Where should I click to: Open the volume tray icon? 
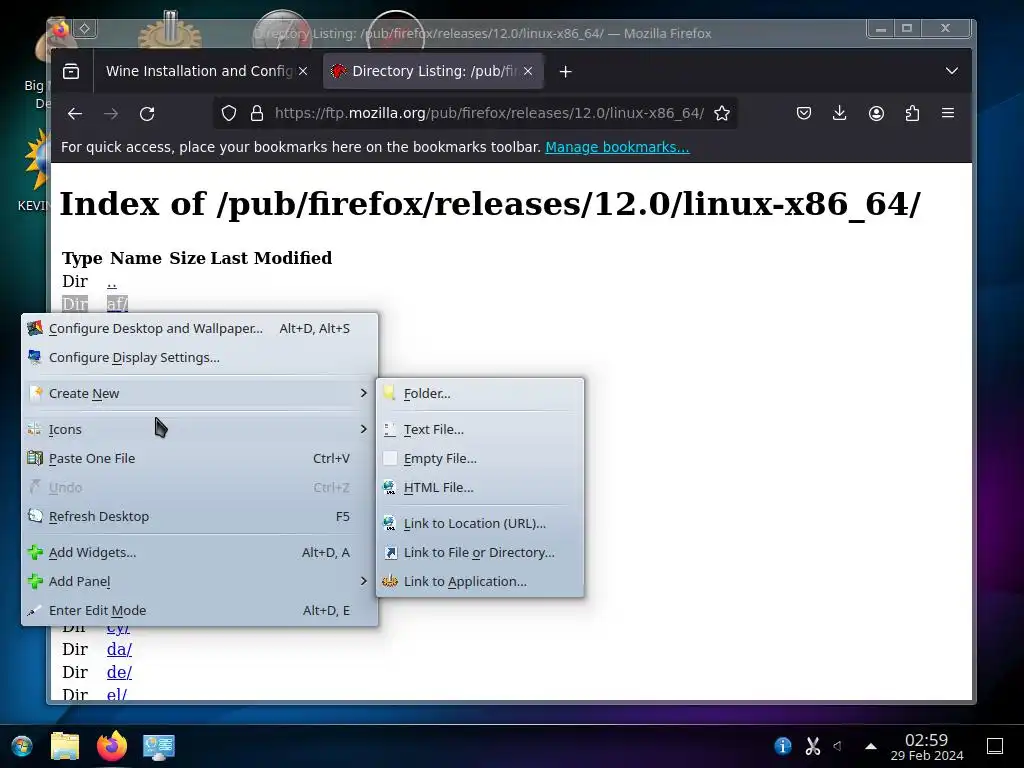click(838, 746)
